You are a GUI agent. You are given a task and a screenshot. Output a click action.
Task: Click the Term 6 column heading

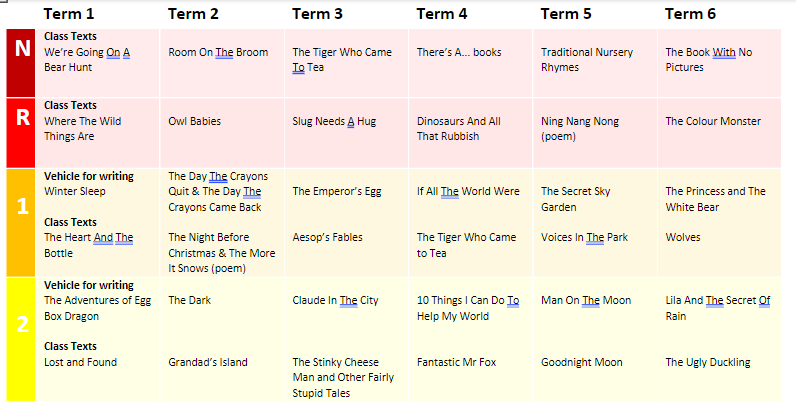(690, 14)
